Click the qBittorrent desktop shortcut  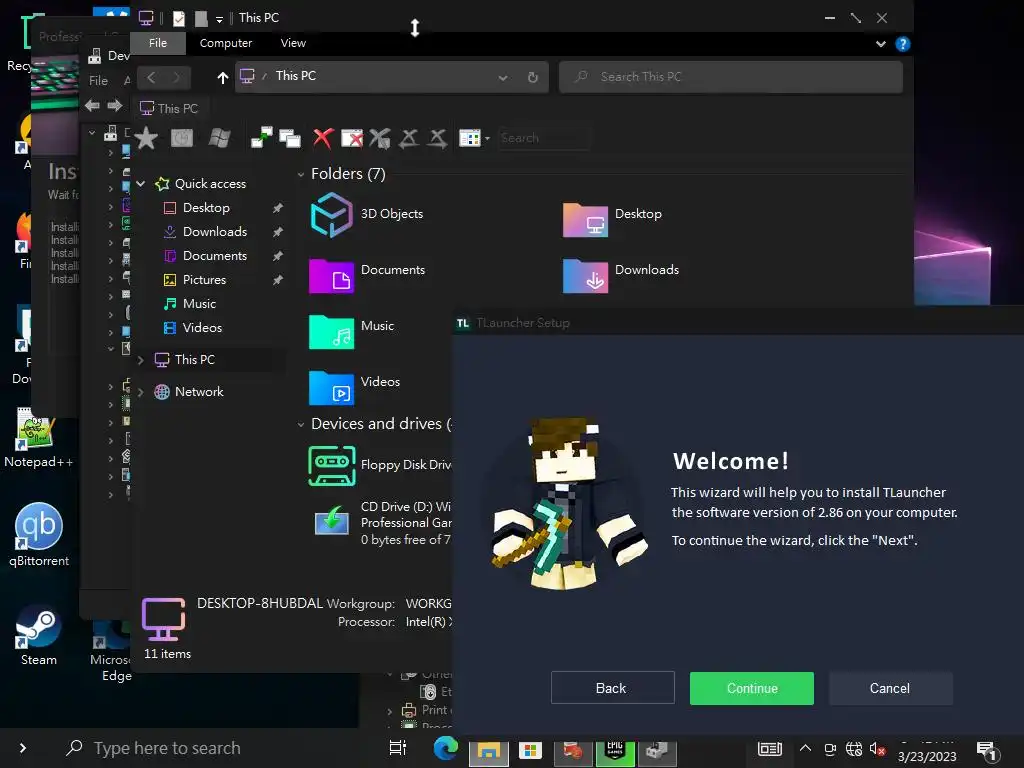click(x=39, y=536)
